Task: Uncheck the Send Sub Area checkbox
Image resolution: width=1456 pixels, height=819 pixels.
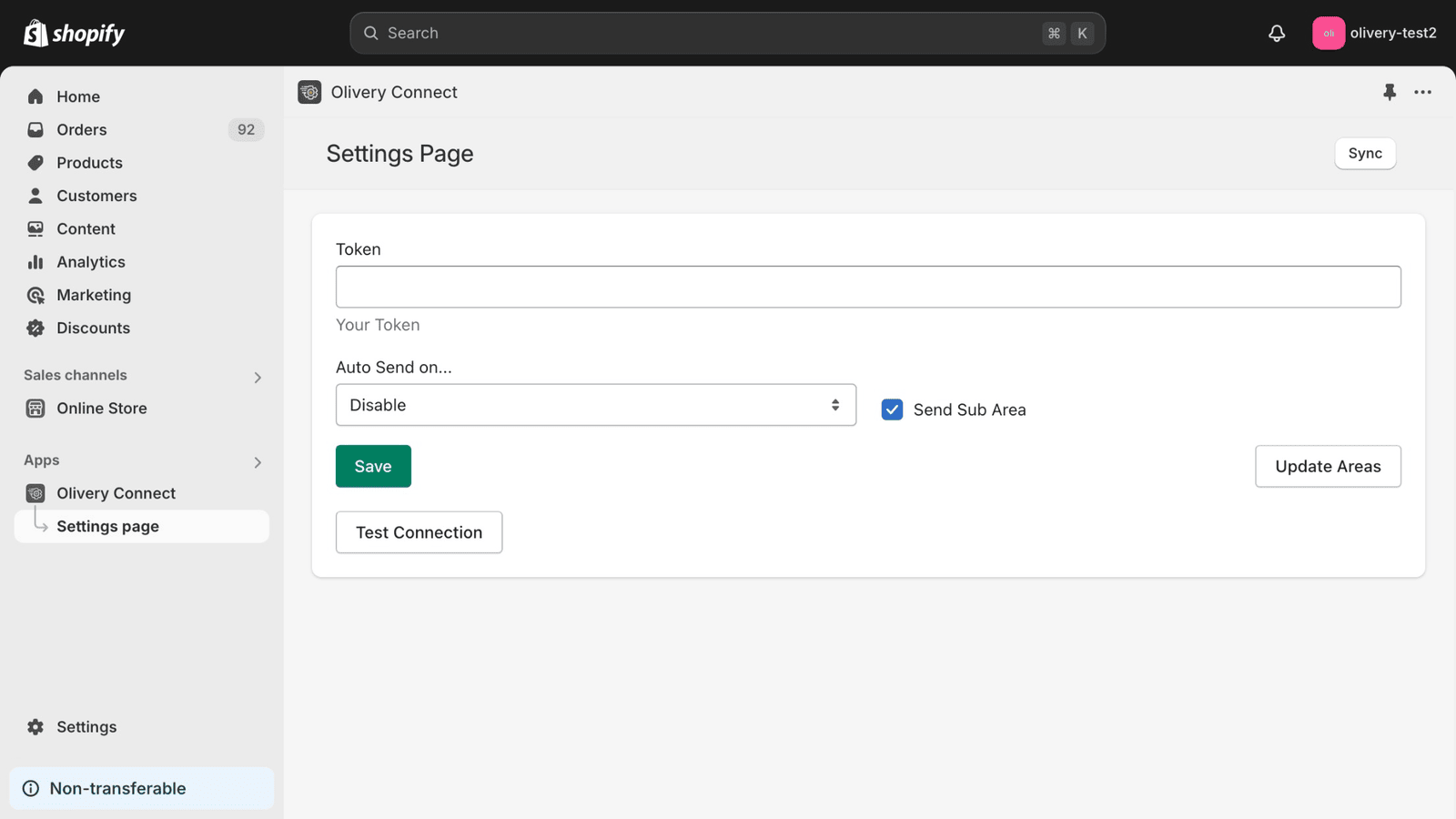Action: pyautogui.click(x=892, y=409)
